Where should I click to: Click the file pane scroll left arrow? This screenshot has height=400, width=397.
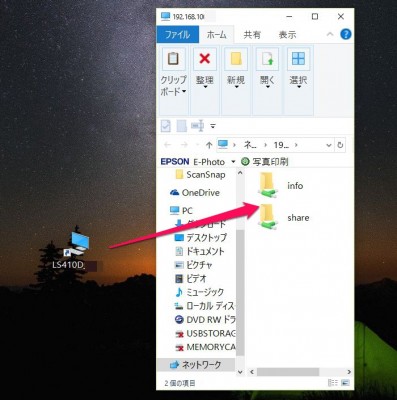[252, 372]
